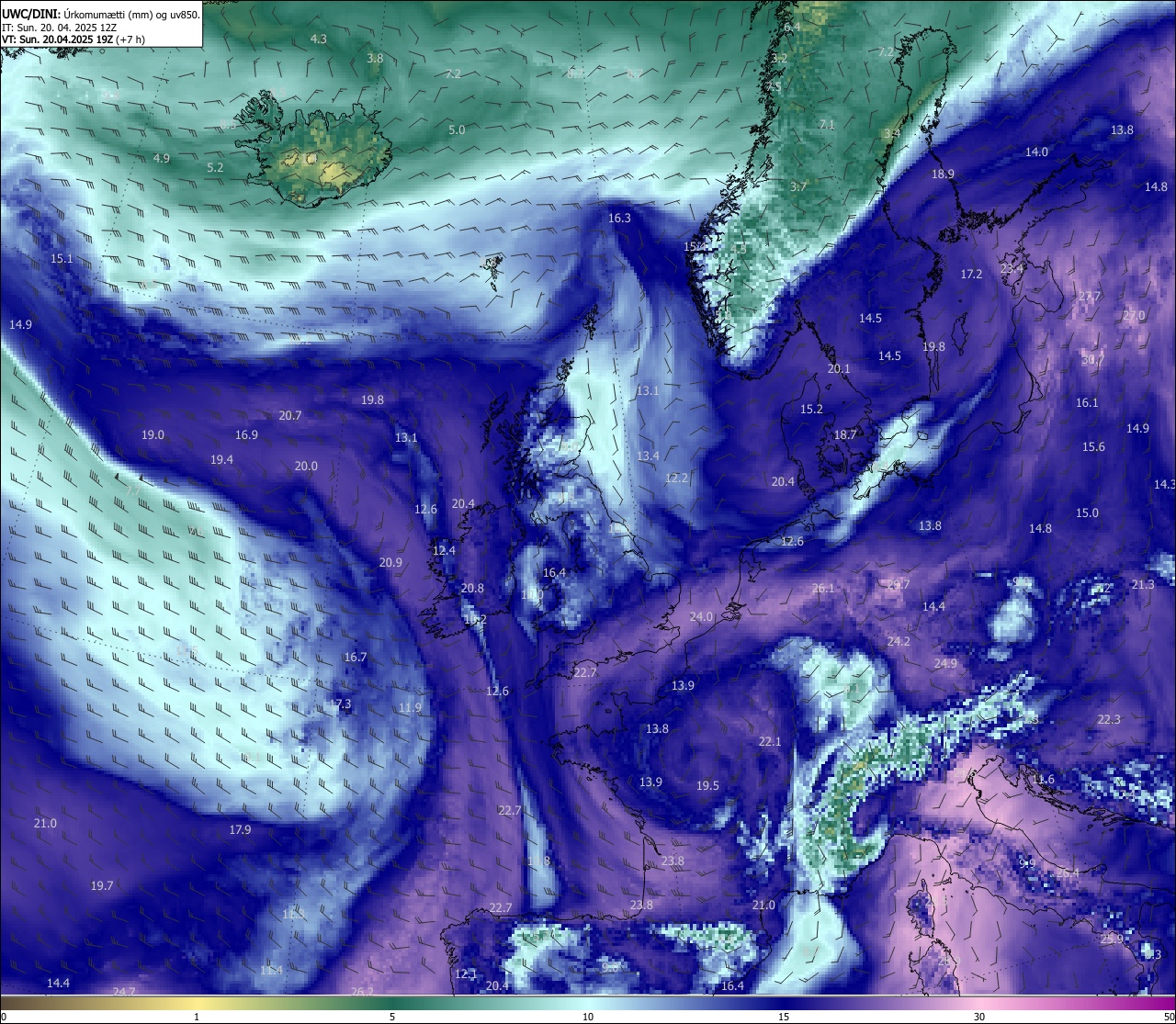Click the 19.4 value over the Atlantic
The image size is (1176, 1024).
(221, 460)
